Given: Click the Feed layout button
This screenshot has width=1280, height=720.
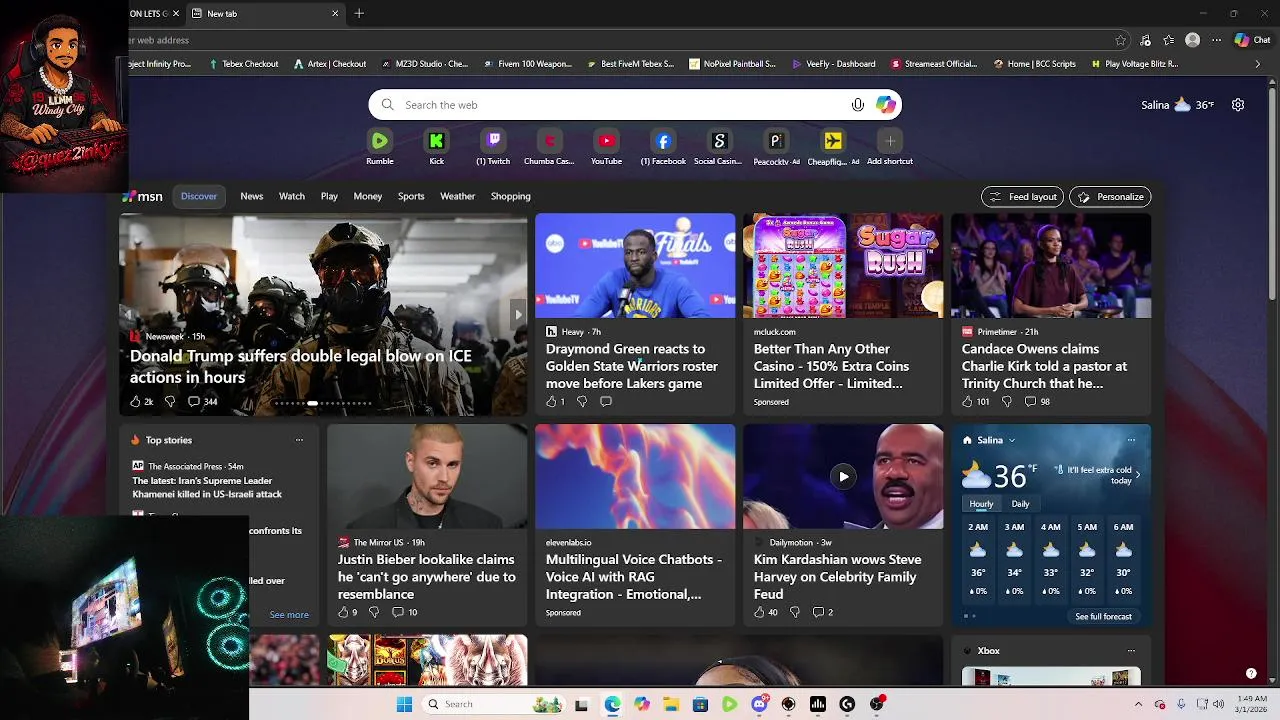Looking at the screenshot, I should coord(1022,197).
